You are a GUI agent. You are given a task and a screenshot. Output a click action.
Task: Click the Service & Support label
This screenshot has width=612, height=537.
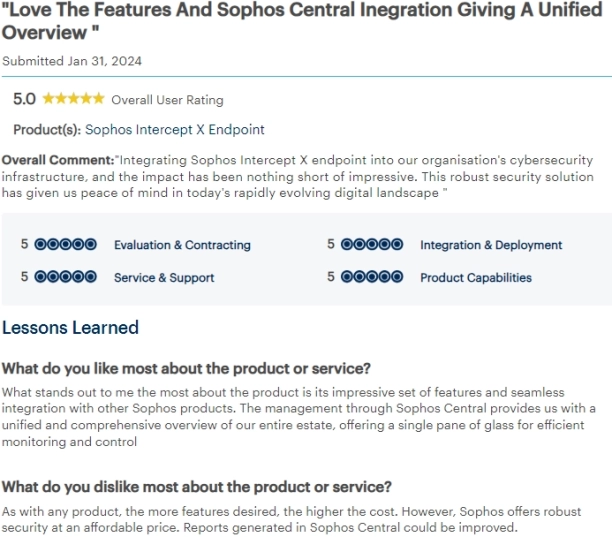click(x=164, y=278)
